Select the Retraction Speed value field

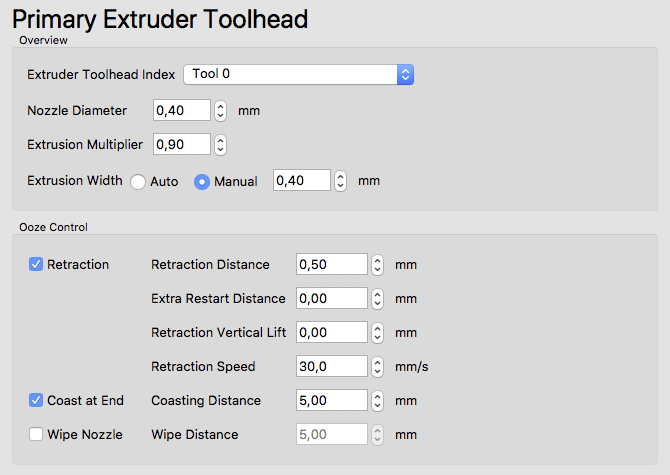[332, 367]
